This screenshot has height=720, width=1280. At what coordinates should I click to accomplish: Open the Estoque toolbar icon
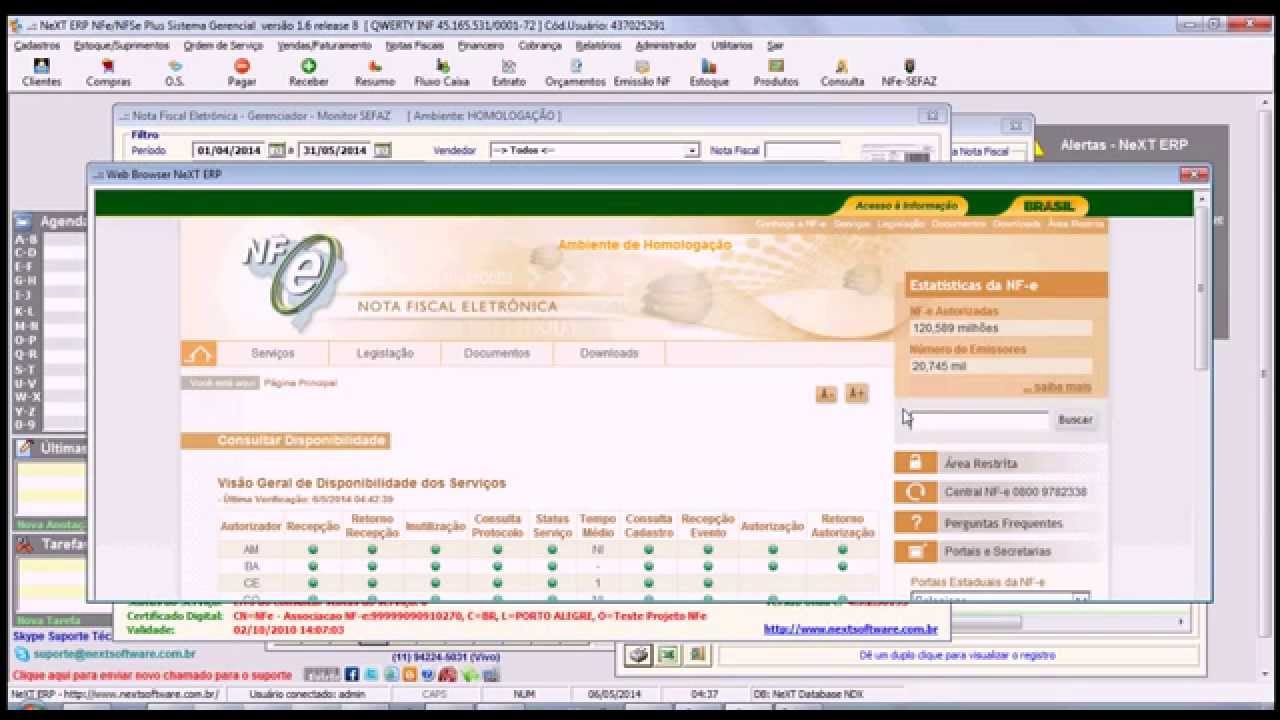click(709, 73)
